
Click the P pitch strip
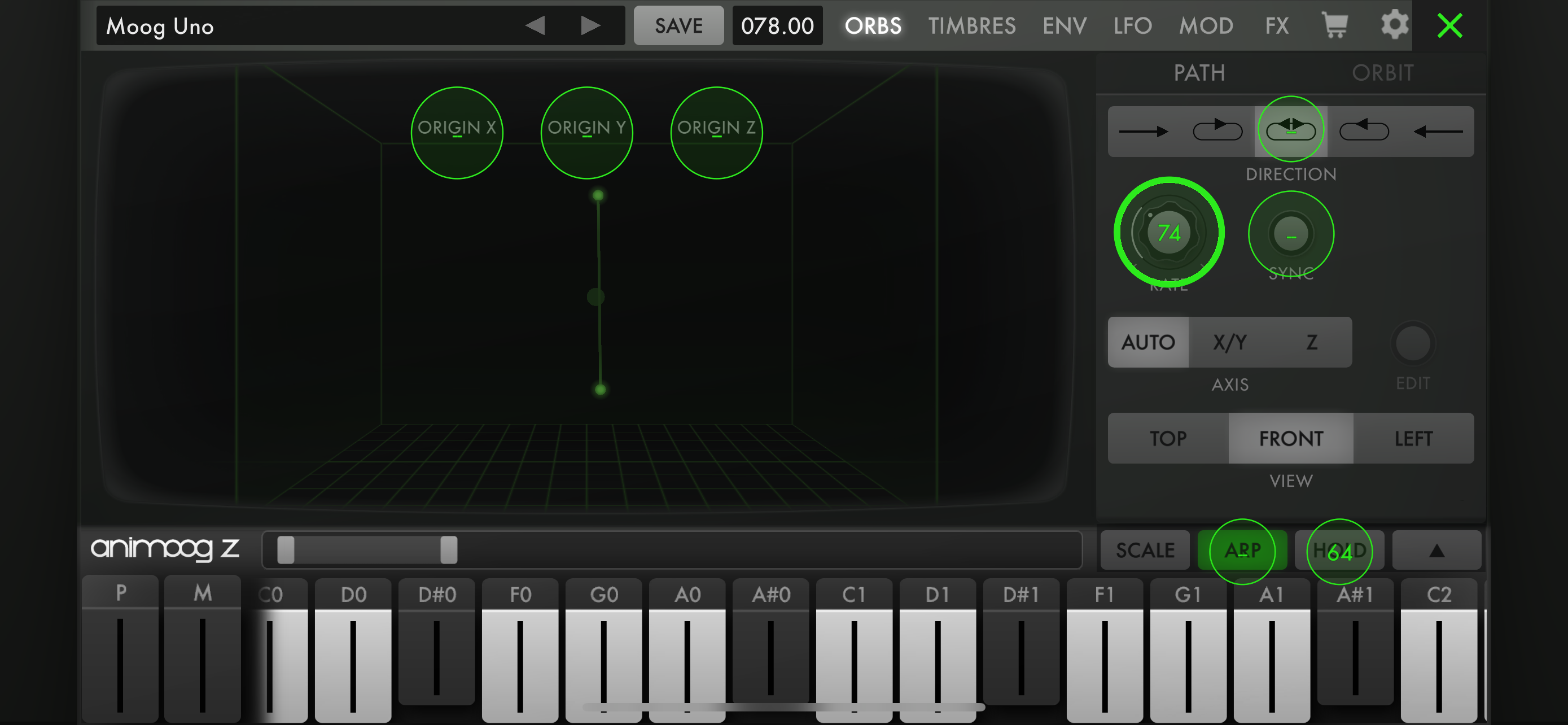(x=121, y=648)
